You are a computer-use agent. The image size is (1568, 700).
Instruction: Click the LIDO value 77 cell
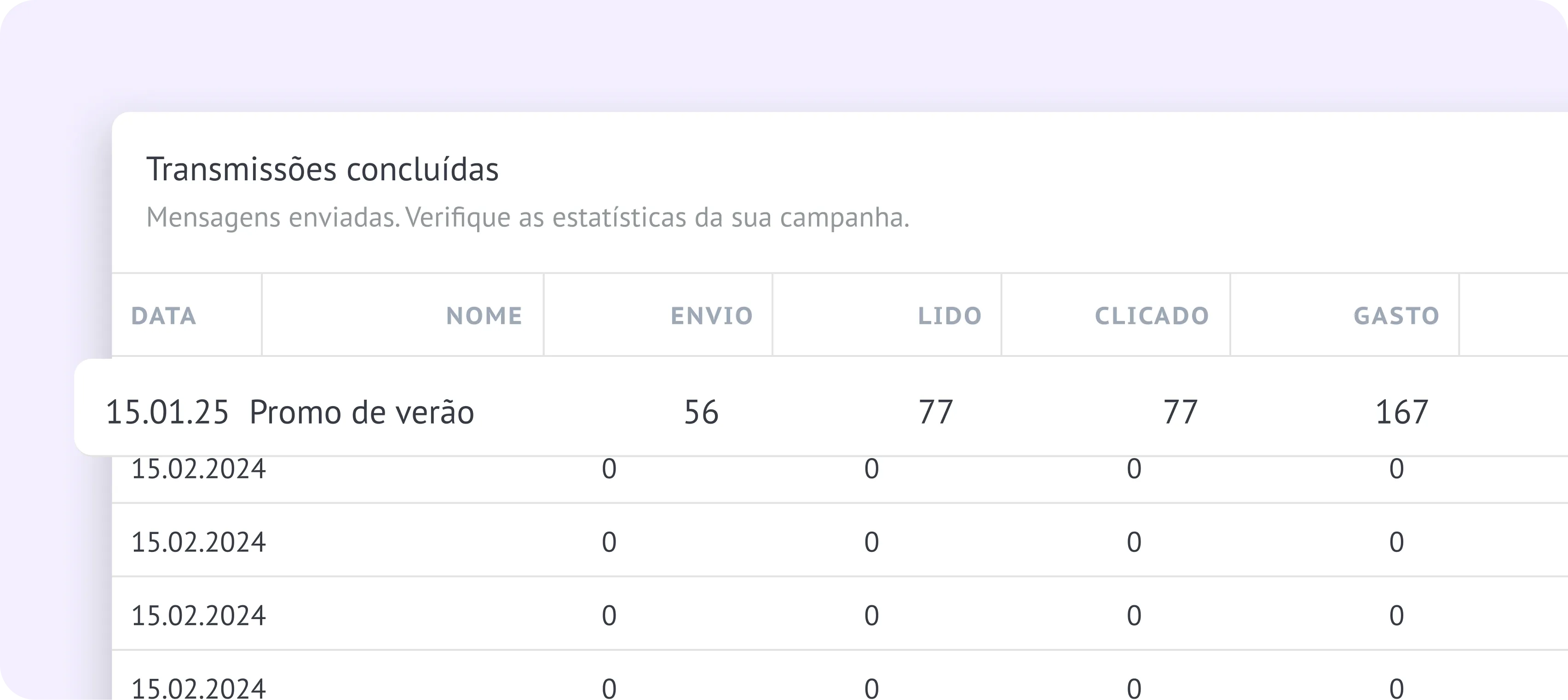coord(937,413)
